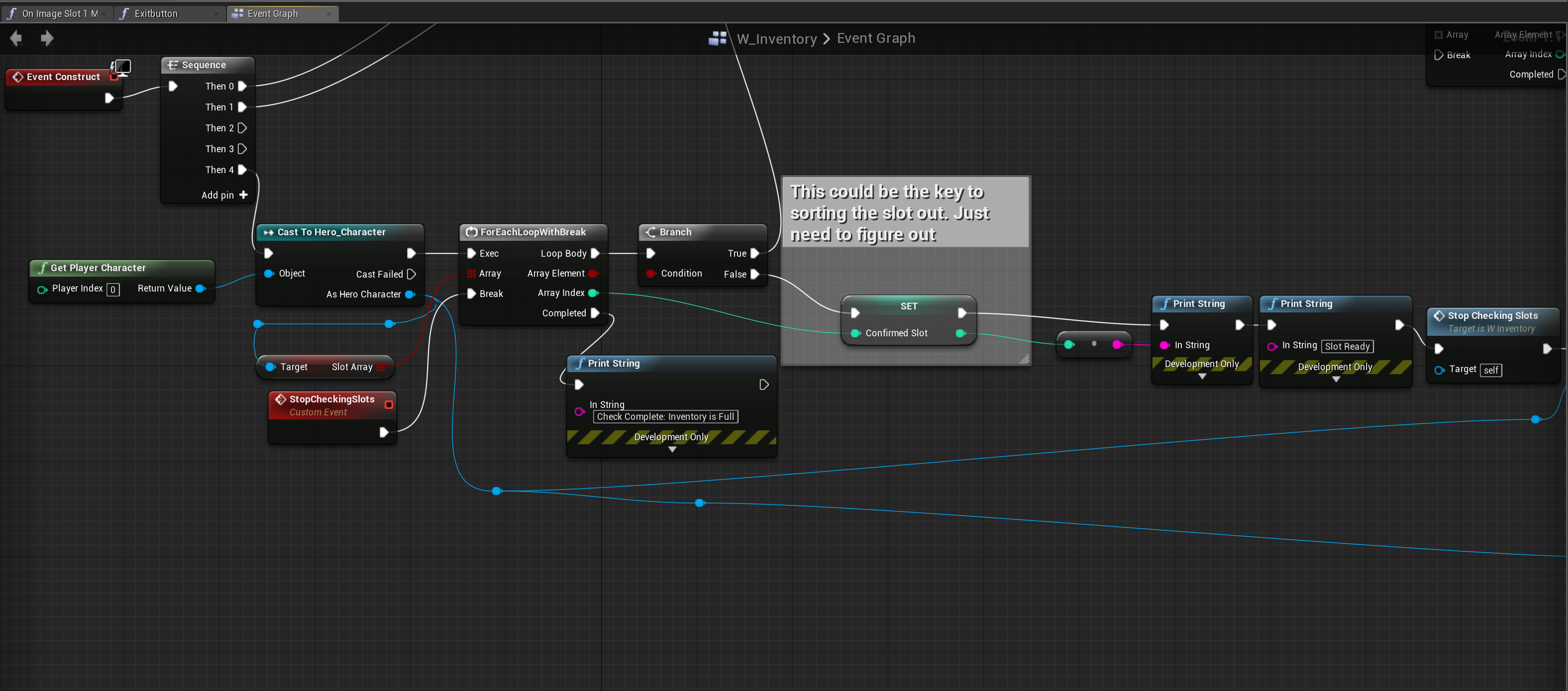This screenshot has height=691, width=1568.
Task: Expand the Slot Ready Print String advanced options
Action: coord(1336,380)
